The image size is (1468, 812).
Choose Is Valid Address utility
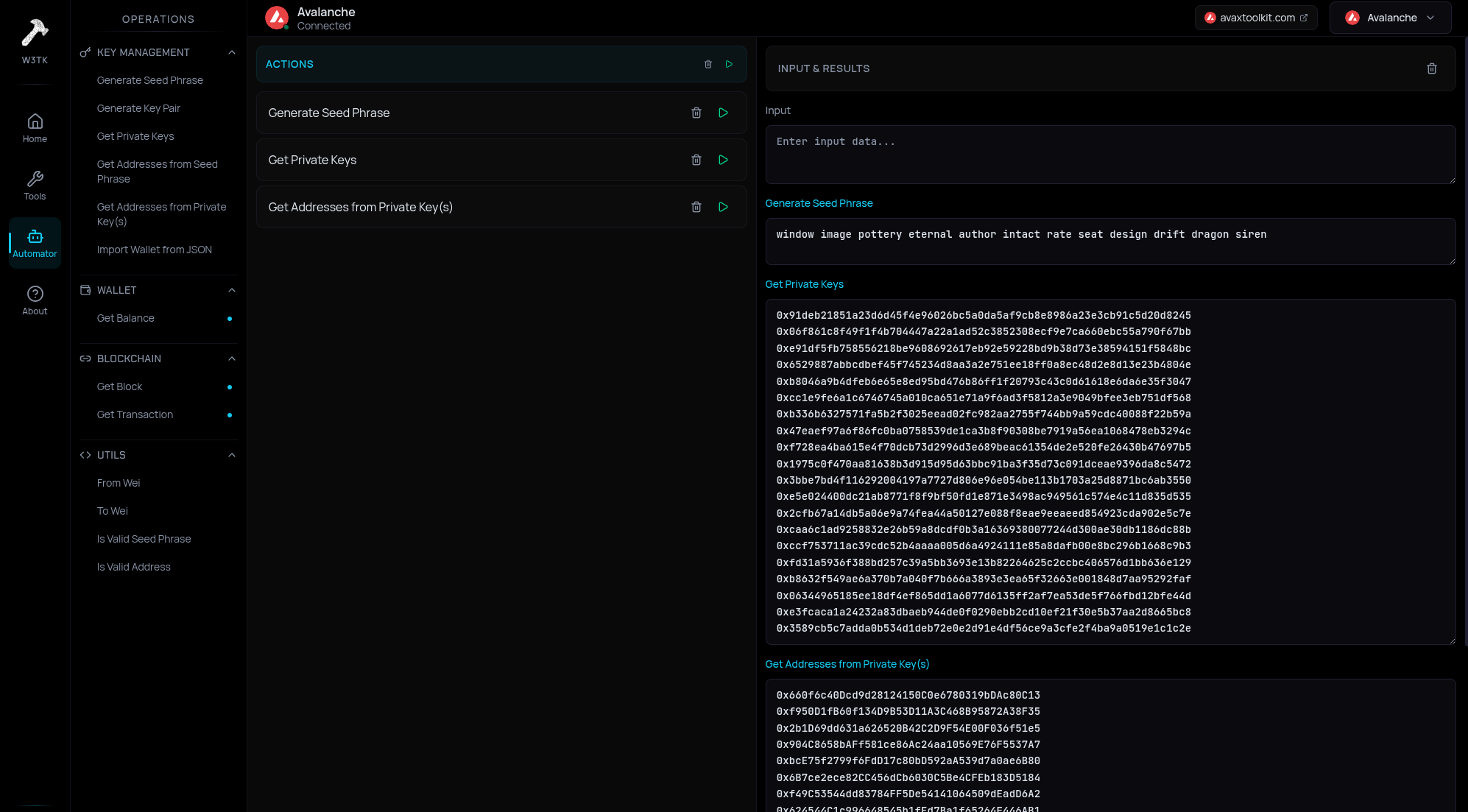(x=134, y=567)
